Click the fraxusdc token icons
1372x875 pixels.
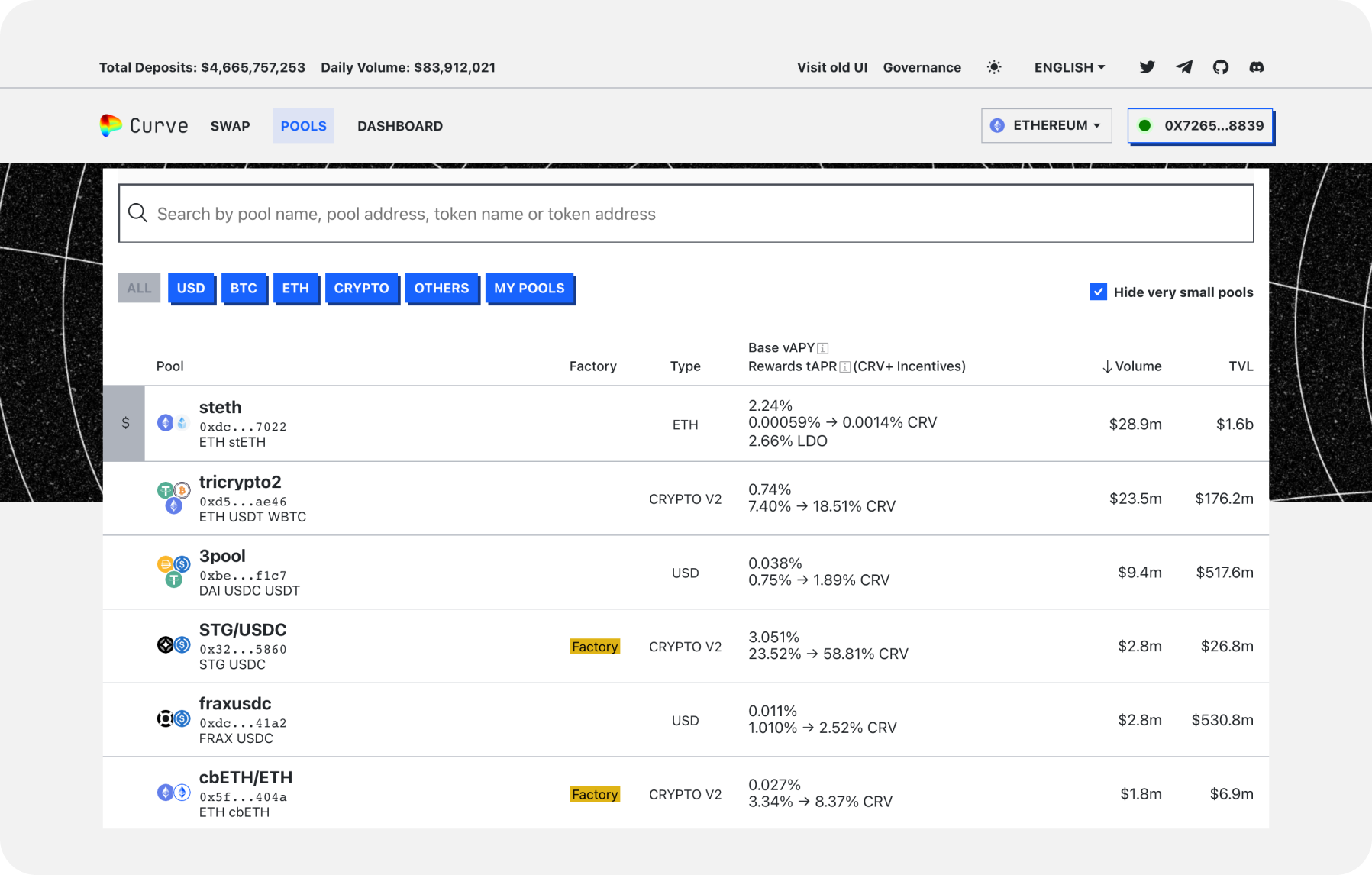(173, 718)
